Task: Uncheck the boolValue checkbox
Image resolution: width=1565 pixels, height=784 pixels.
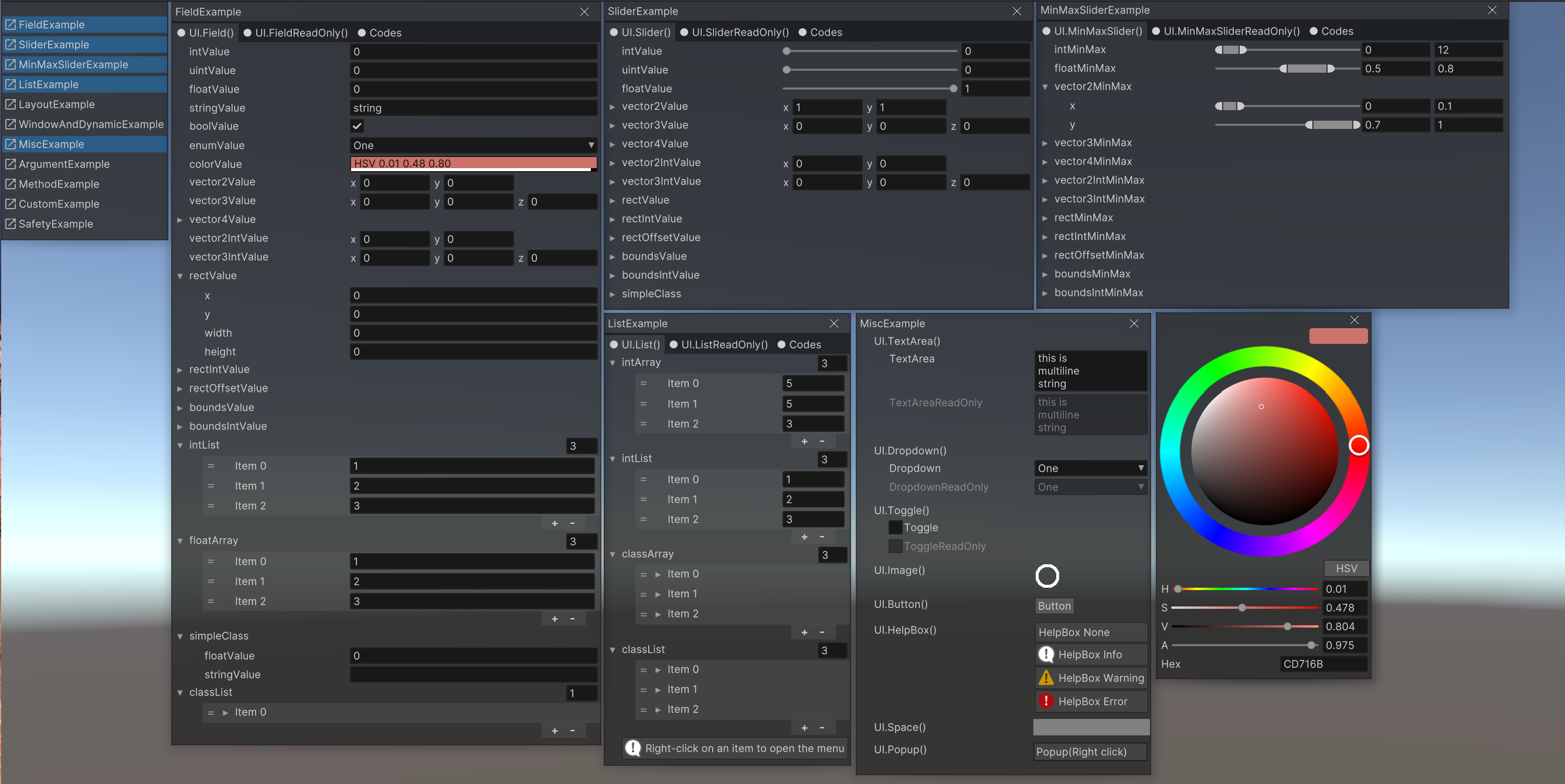Action: click(357, 127)
